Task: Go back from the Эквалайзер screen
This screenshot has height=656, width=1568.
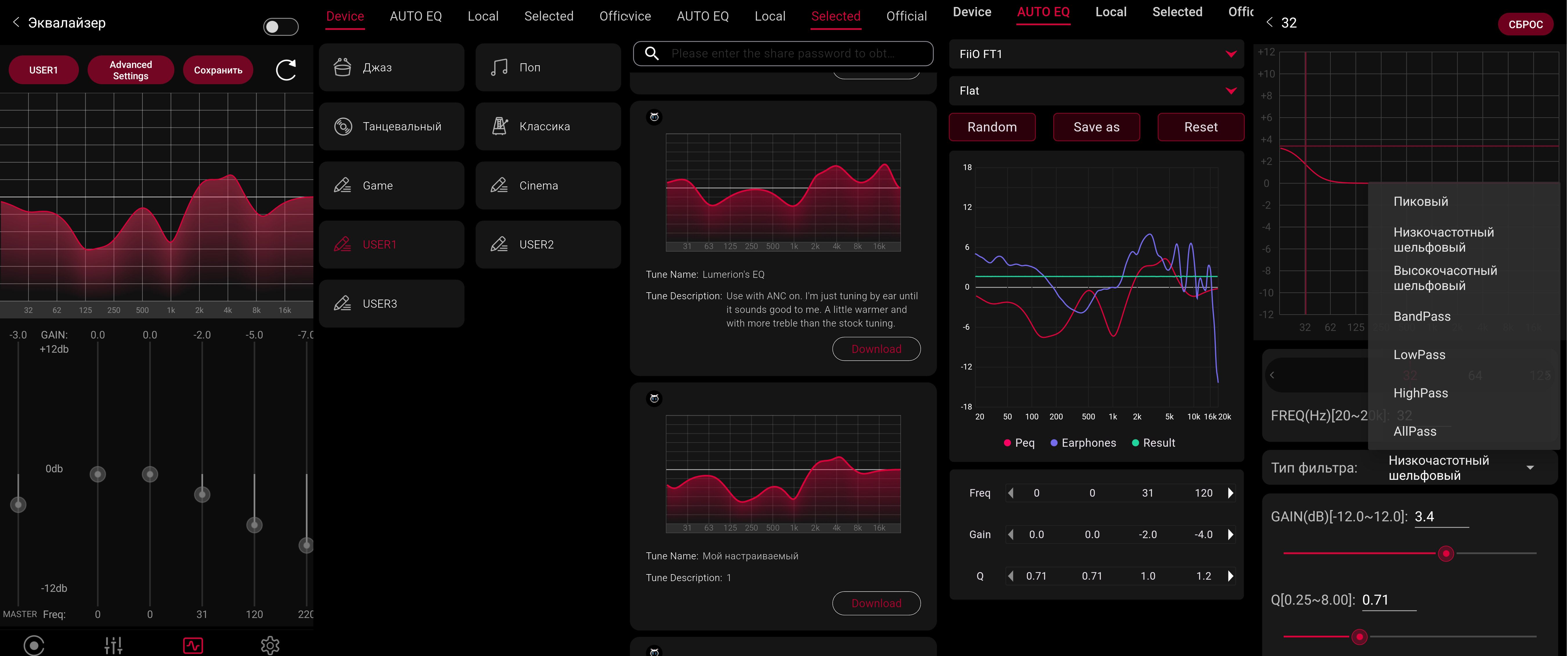Action: [17, 23]
